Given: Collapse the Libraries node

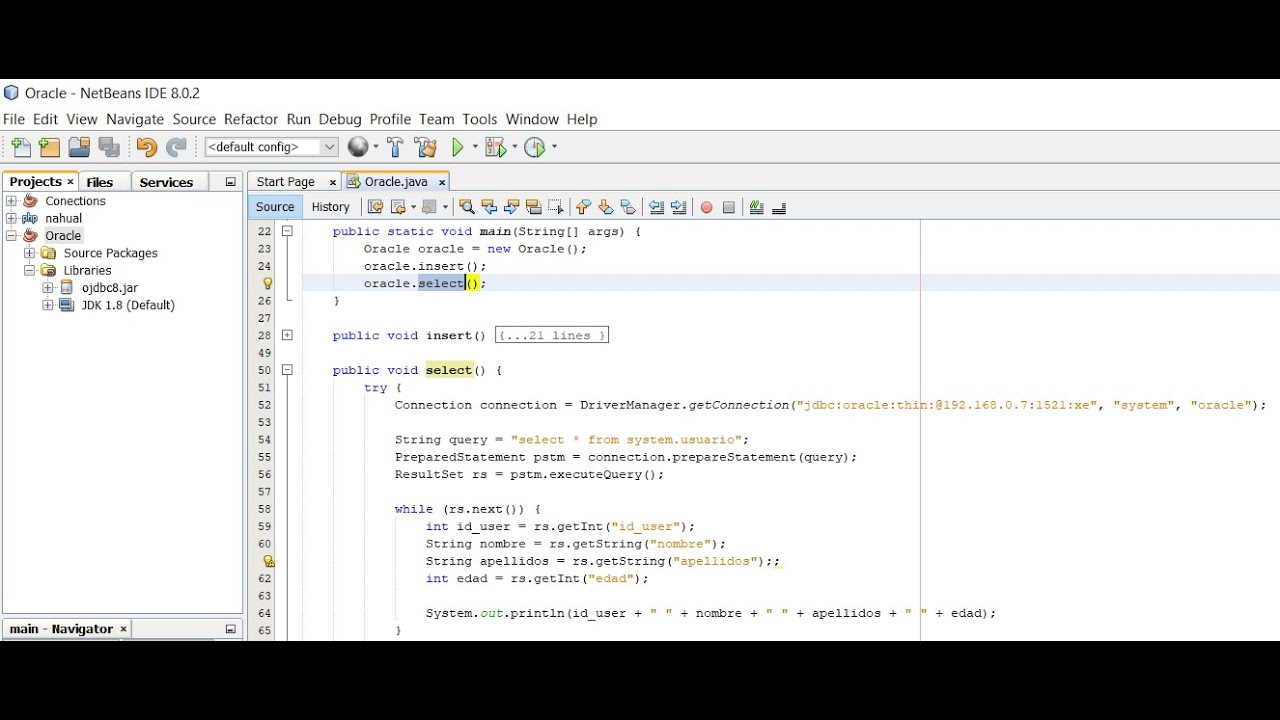Looking at the screenshot, I should point(30,270).
